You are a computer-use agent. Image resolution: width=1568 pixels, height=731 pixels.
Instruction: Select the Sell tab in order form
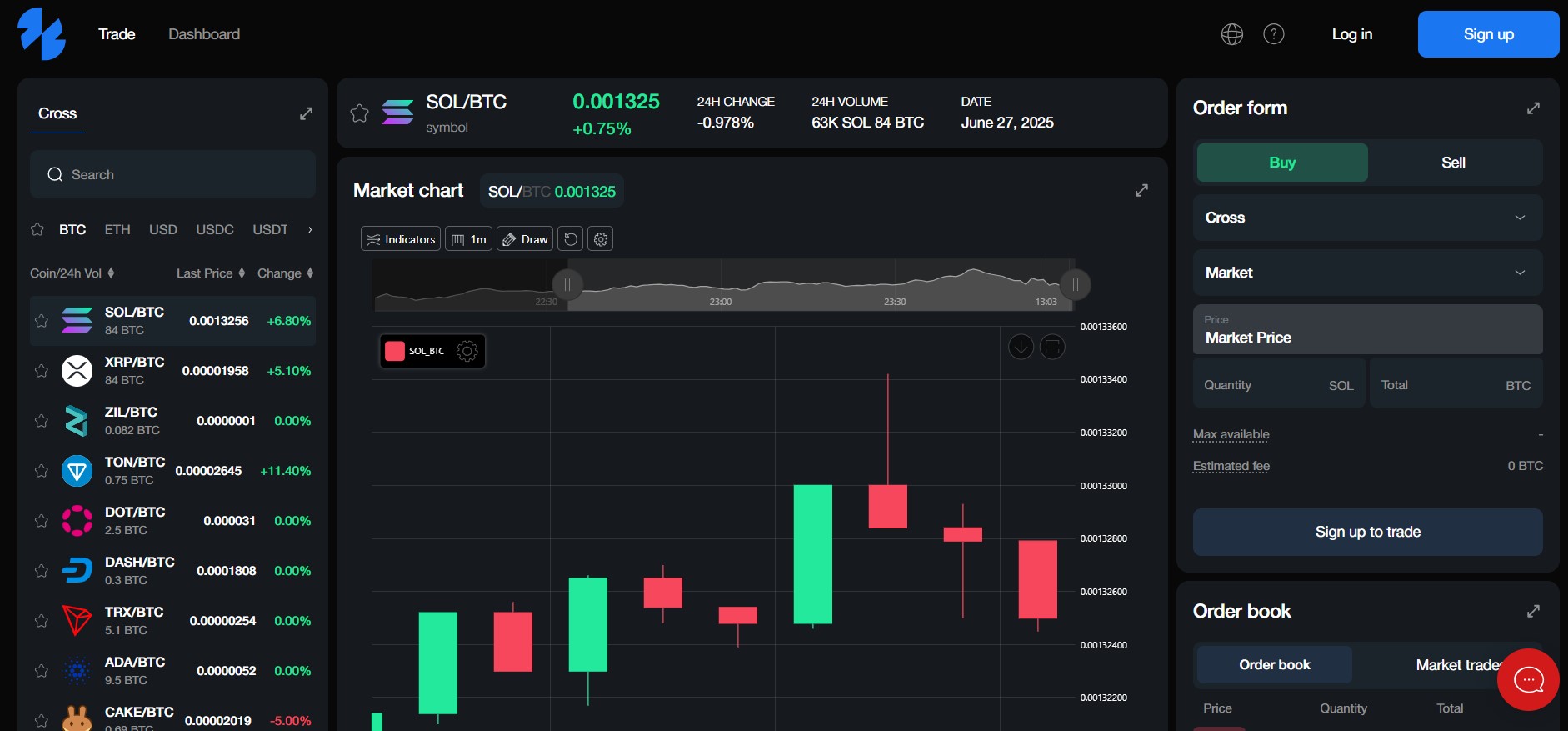(1453, 163)
